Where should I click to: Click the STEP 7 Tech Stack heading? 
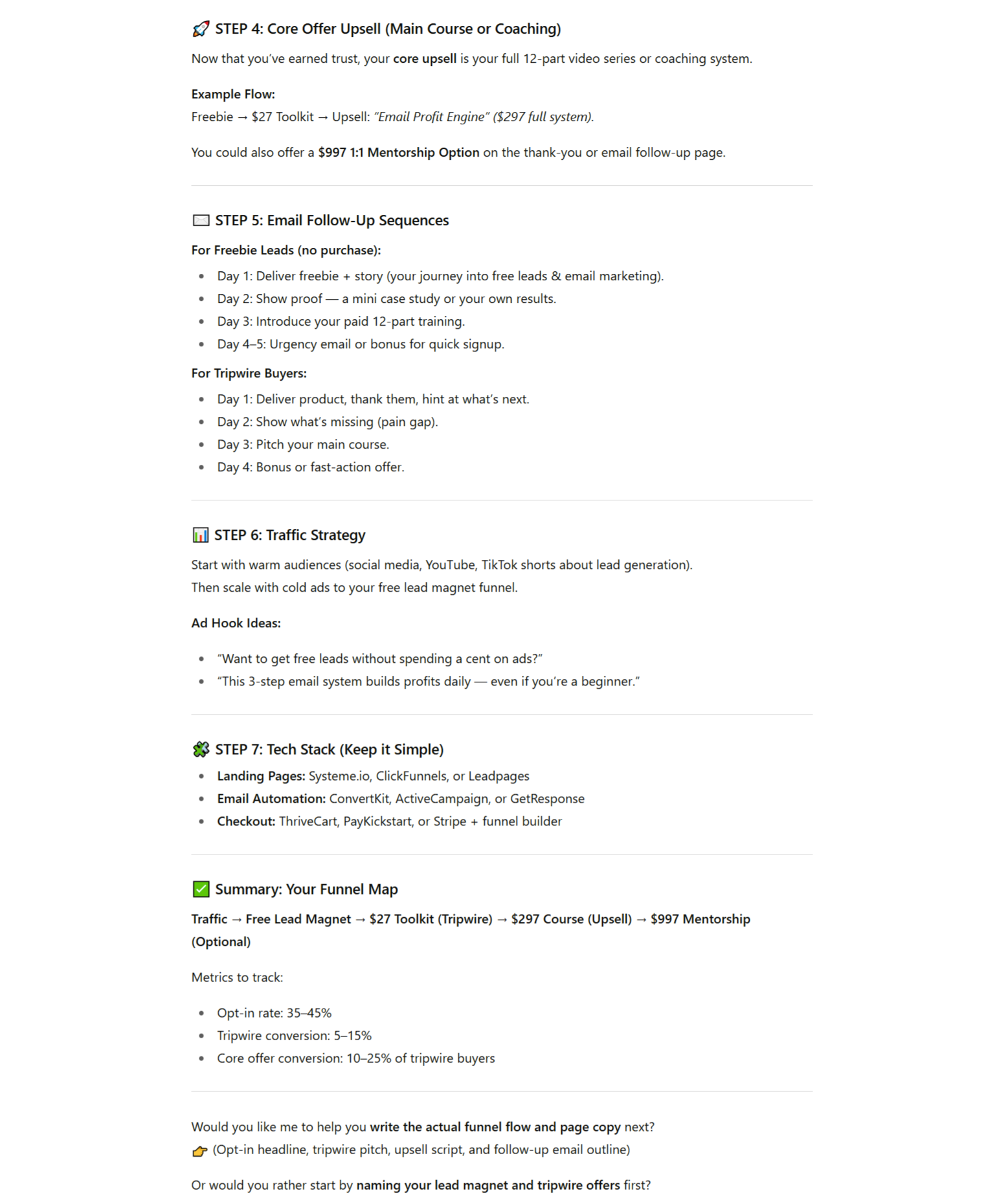pyautogui.click(x=329, y=750)
